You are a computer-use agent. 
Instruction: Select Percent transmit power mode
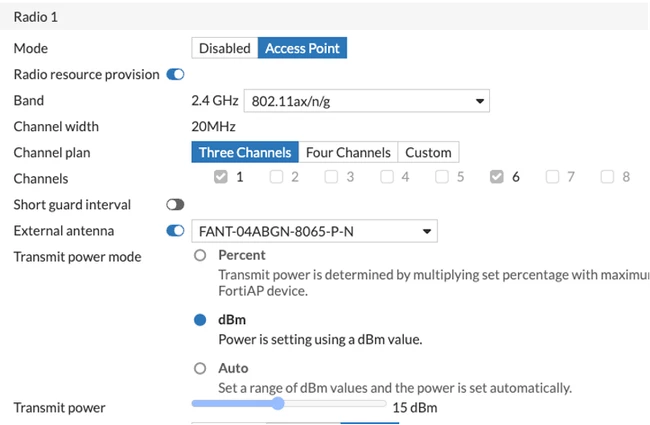(x=200, y=255)
